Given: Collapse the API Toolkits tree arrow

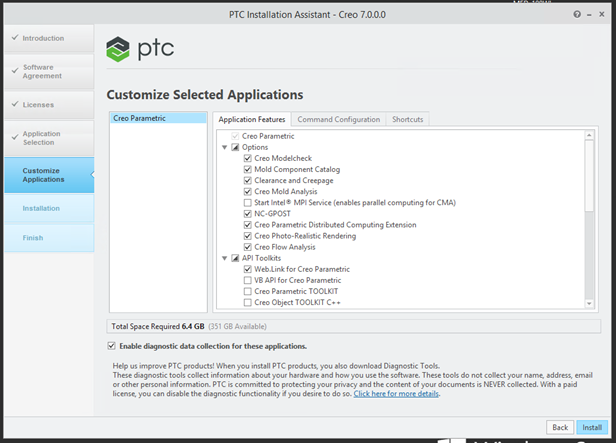Looking at the screenshot, I should pos(224,258).
